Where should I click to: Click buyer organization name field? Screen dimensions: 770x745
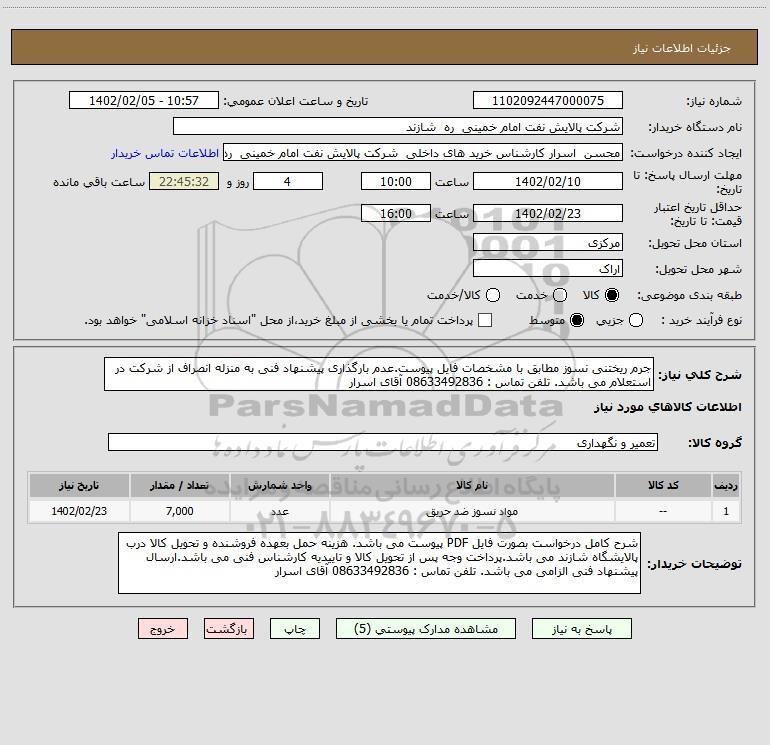tap(398, 127)
